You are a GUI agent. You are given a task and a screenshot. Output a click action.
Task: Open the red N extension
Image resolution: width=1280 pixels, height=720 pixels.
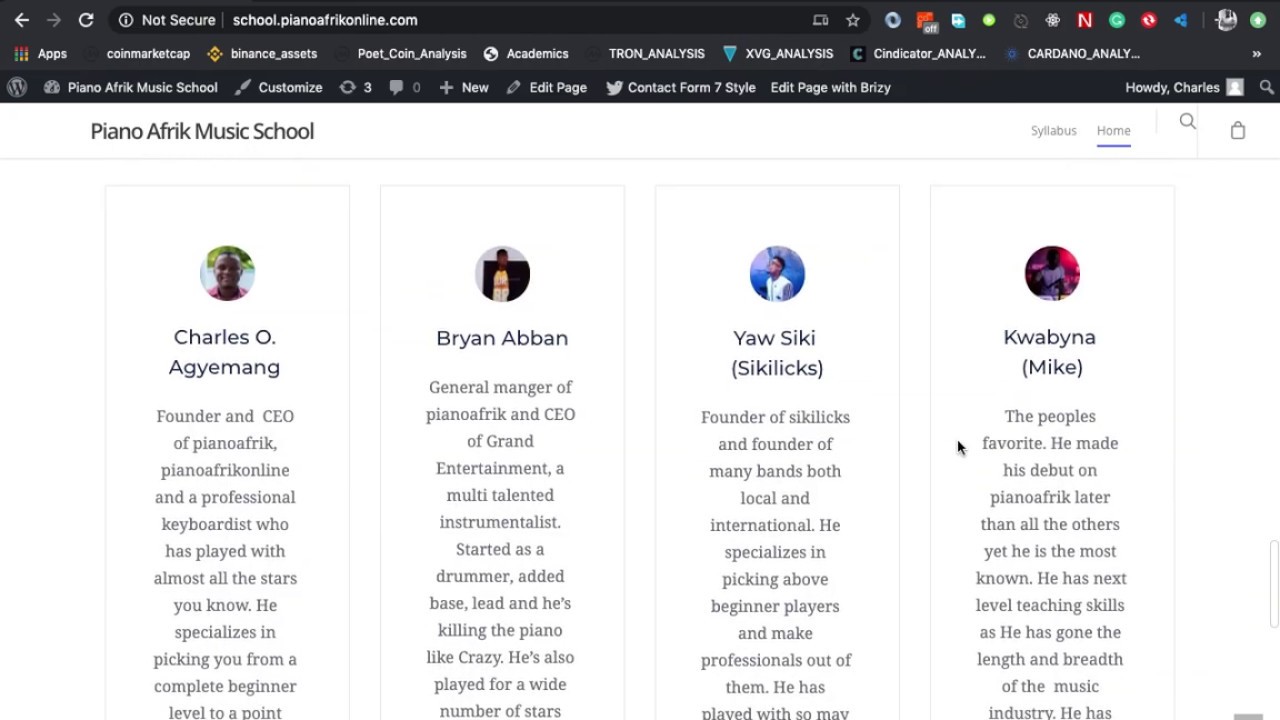pos(1085,20)
